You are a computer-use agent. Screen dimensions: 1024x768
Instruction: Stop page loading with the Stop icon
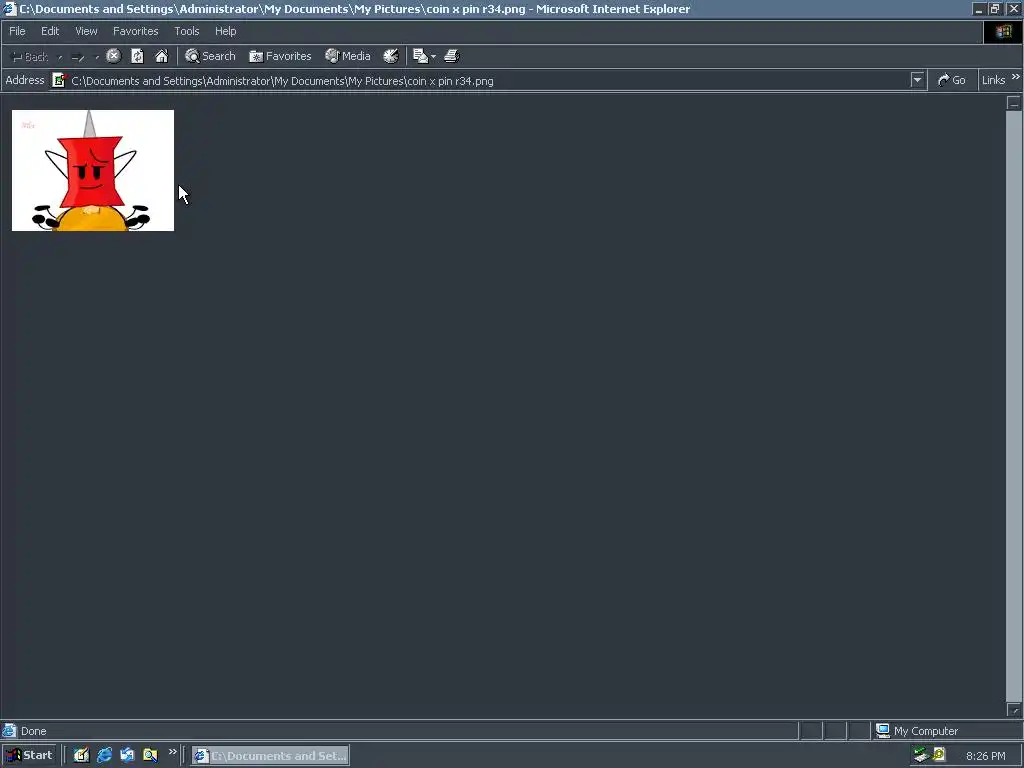(x=114, y=56)
